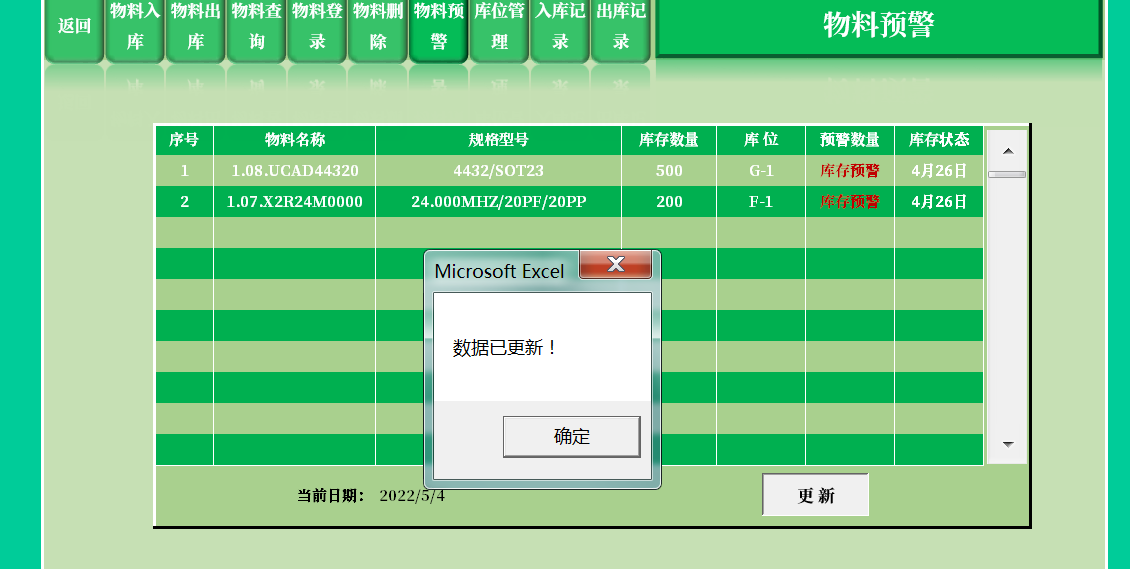The width and height of the screenshot is (1130, 569).
Task: Click the spec cell 4432/SOT23
Action: tap(499, 171)
